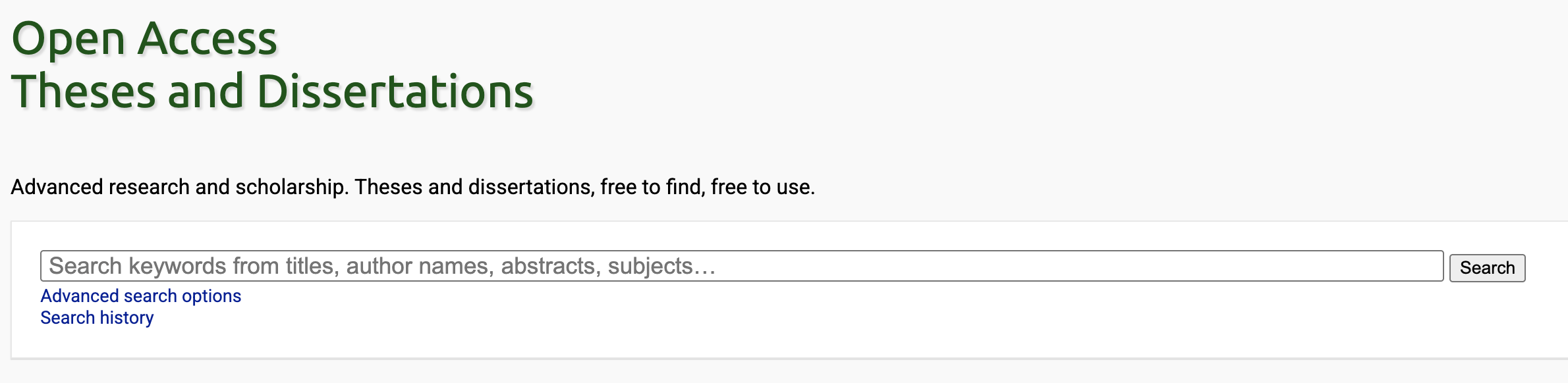Place cursor in the keyword search field
Image resolution: width=1568 pixels, height=383 pixels.
tap(741, 266)
